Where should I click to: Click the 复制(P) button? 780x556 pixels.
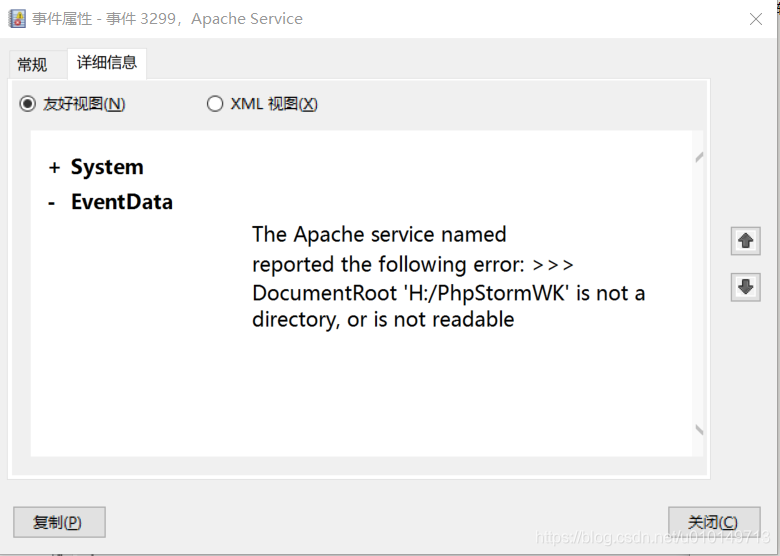click(59, 522)
